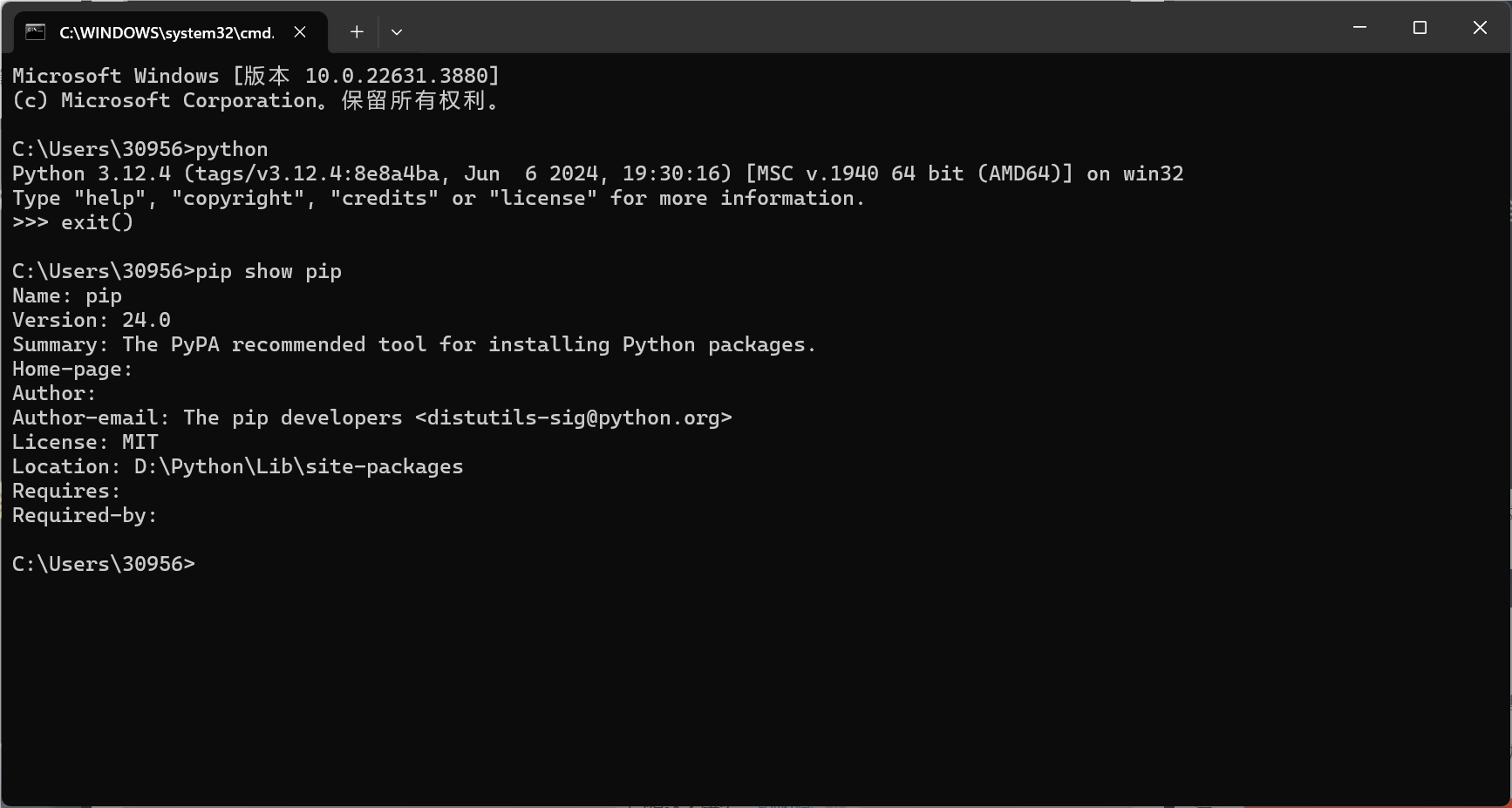Close the cmd.exe tab
Screen dimensions: 1512x808
(300, 32)
